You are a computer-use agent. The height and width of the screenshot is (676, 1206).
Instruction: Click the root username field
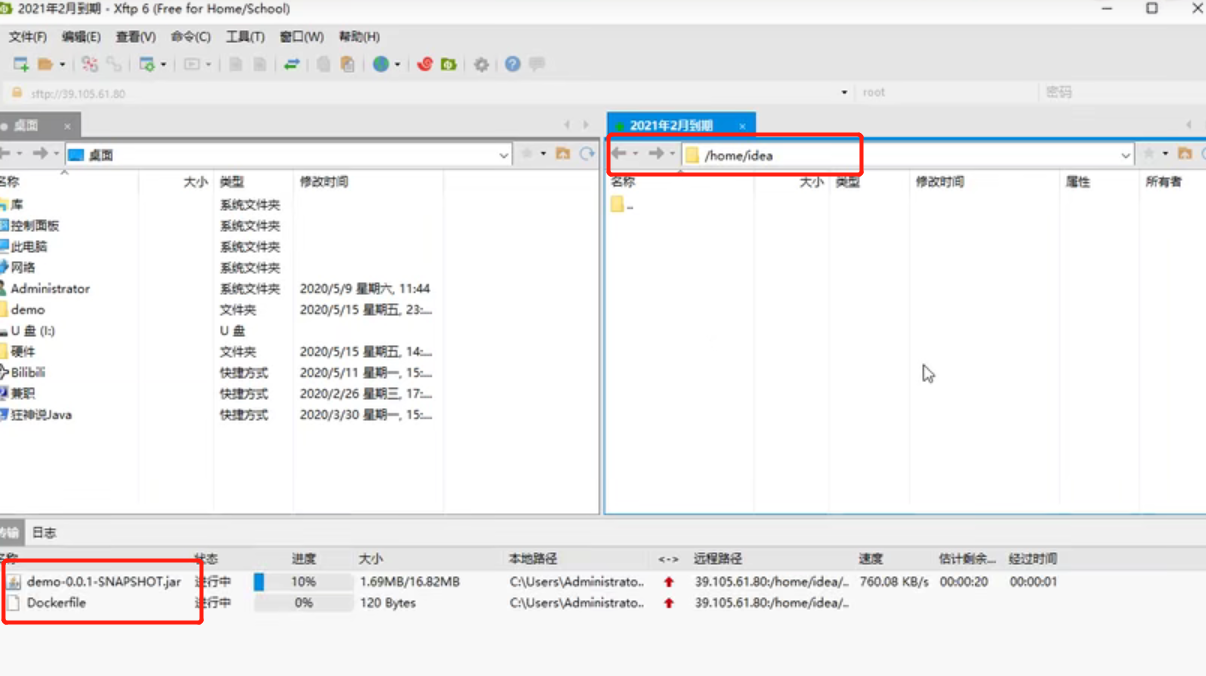click(x=945, y=92)
